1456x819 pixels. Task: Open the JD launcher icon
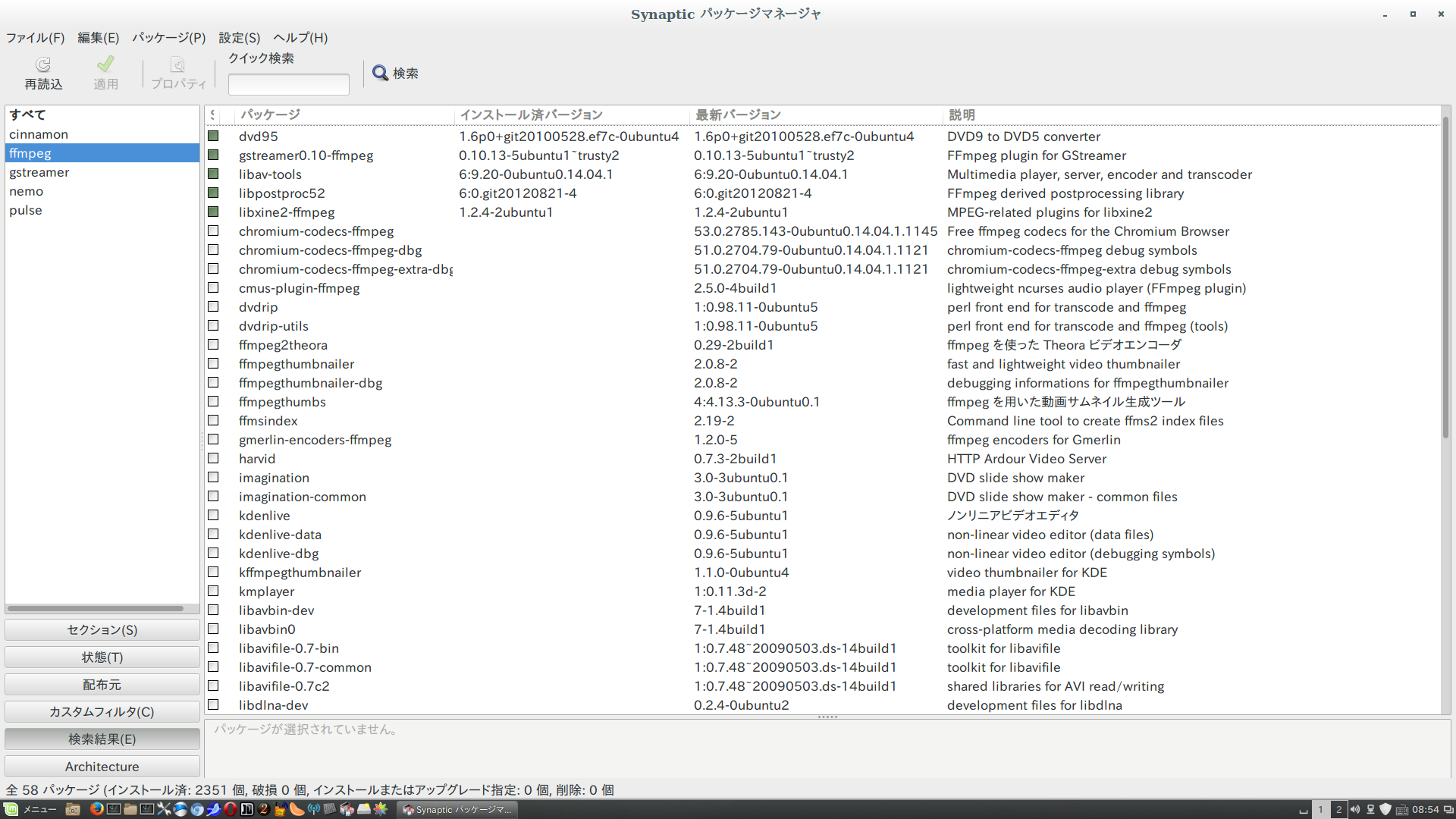247,809
